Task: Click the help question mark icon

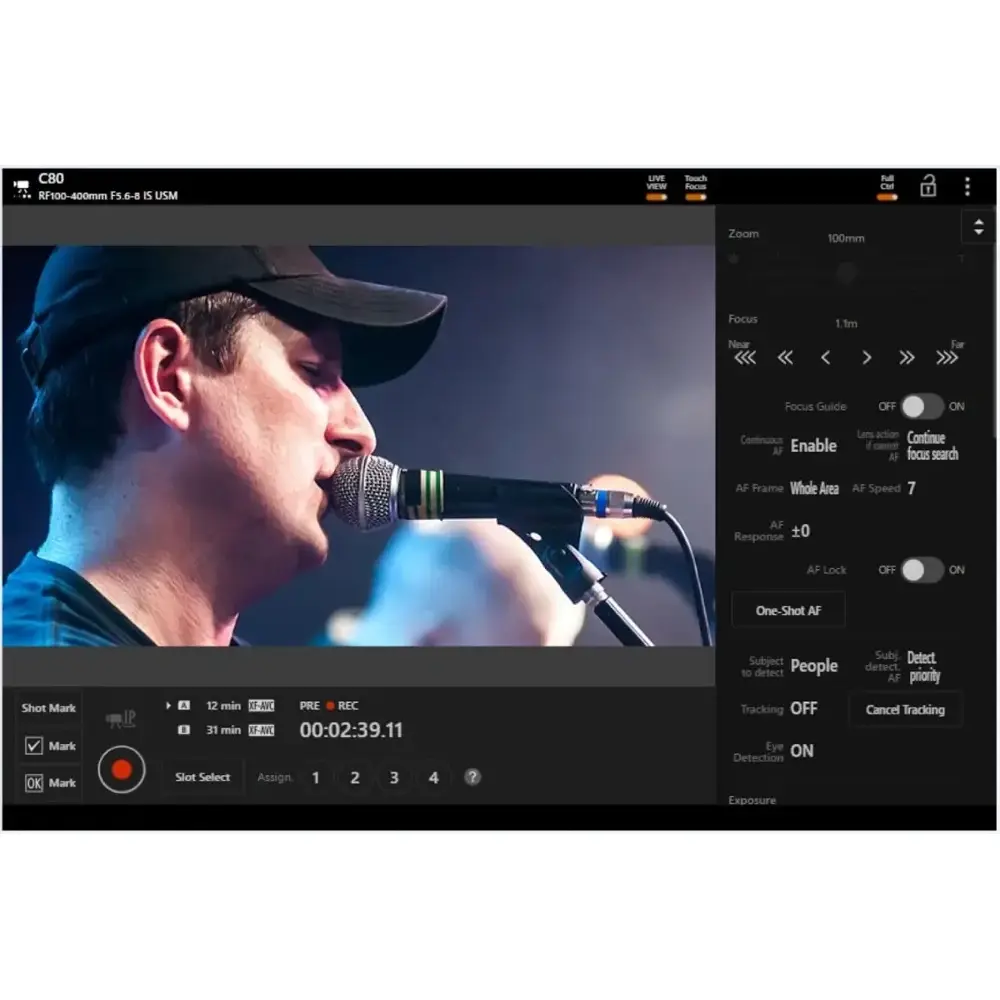Action: pos(472,777)
